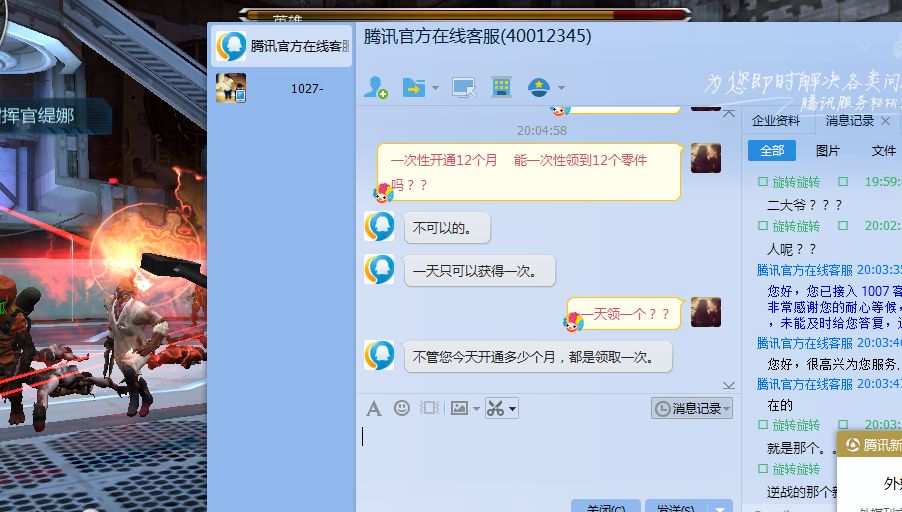Open the emoji smiley picker
The width and height of the screenshot is (902, 512).
tap(402, 408)
